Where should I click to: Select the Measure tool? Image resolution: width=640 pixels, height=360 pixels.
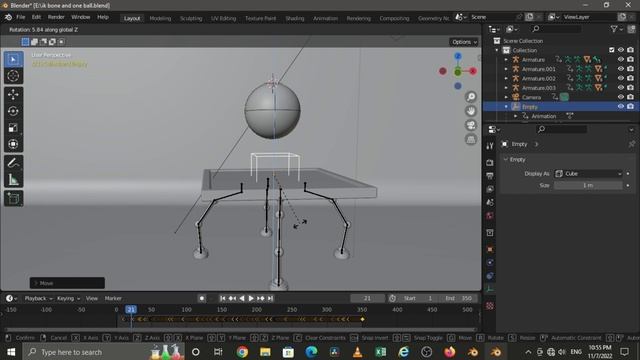[13, 180]
